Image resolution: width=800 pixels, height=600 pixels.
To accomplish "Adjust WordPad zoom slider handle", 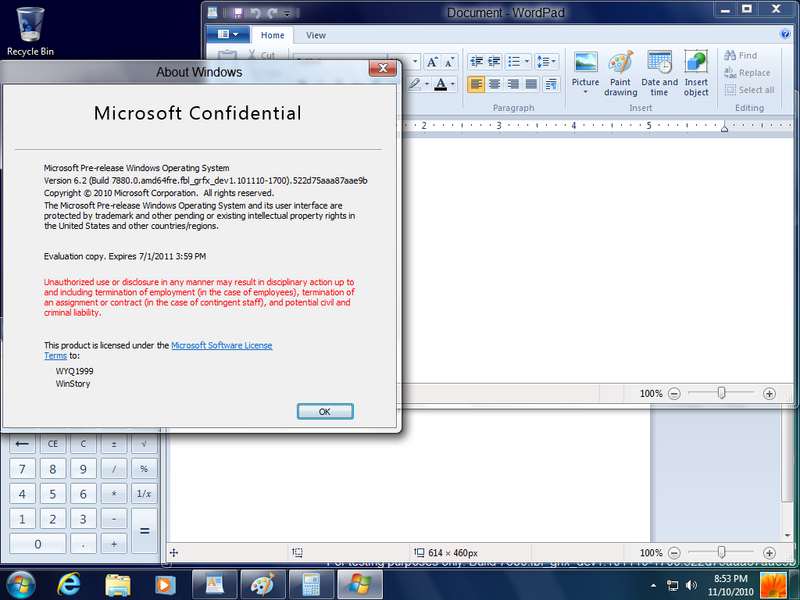I will [721, 393].
